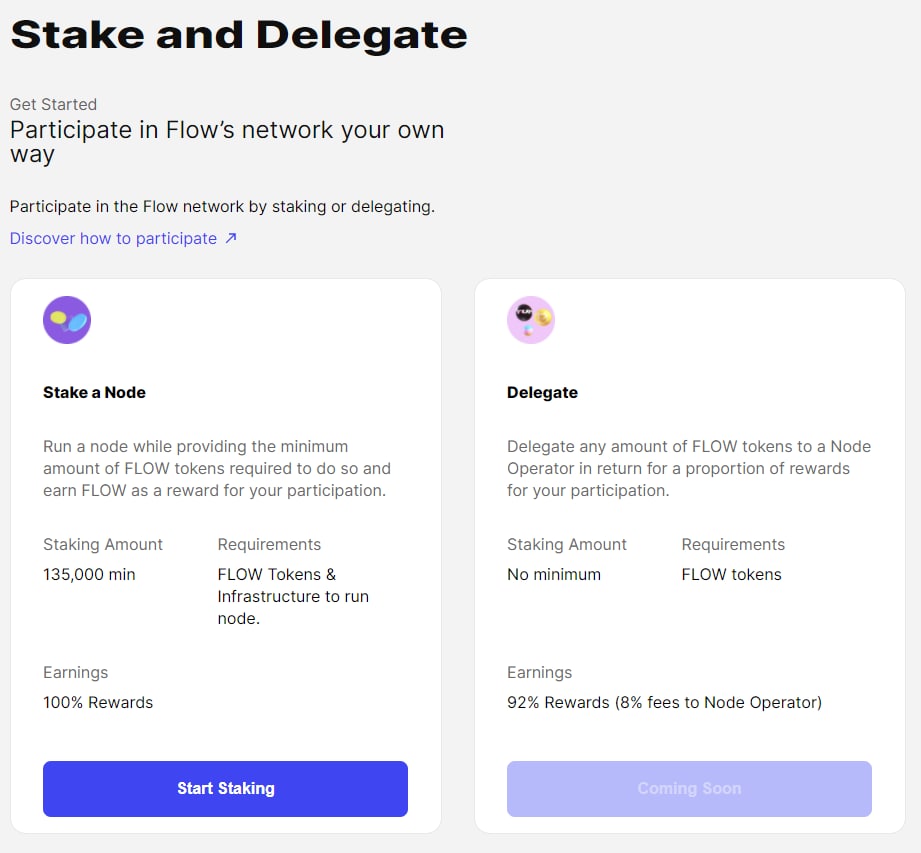Click the Stake and Delegate page title
This screenshot has width=921, height=853.
[x=239, y=35]
